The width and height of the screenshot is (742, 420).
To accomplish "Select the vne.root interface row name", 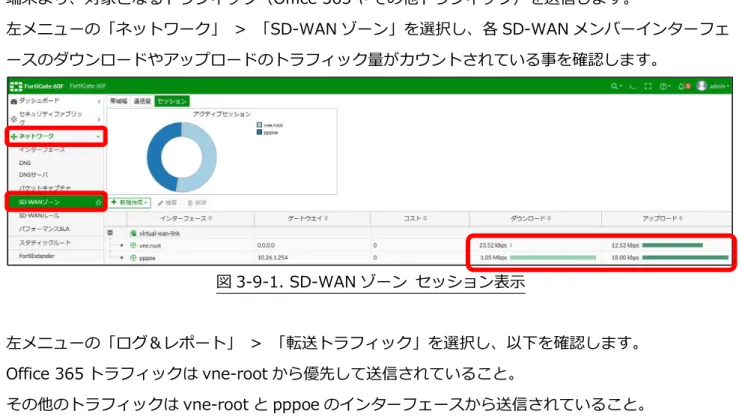I will click(x=150, y=246).
